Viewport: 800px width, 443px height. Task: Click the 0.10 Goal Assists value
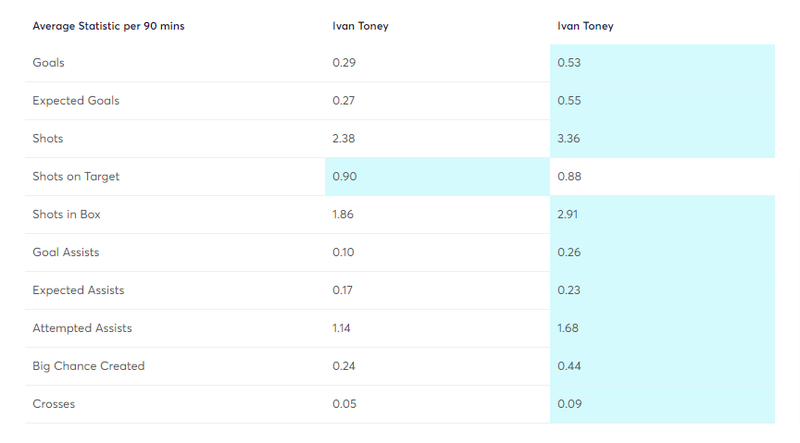pyautogui.click(x=343, y=252)
